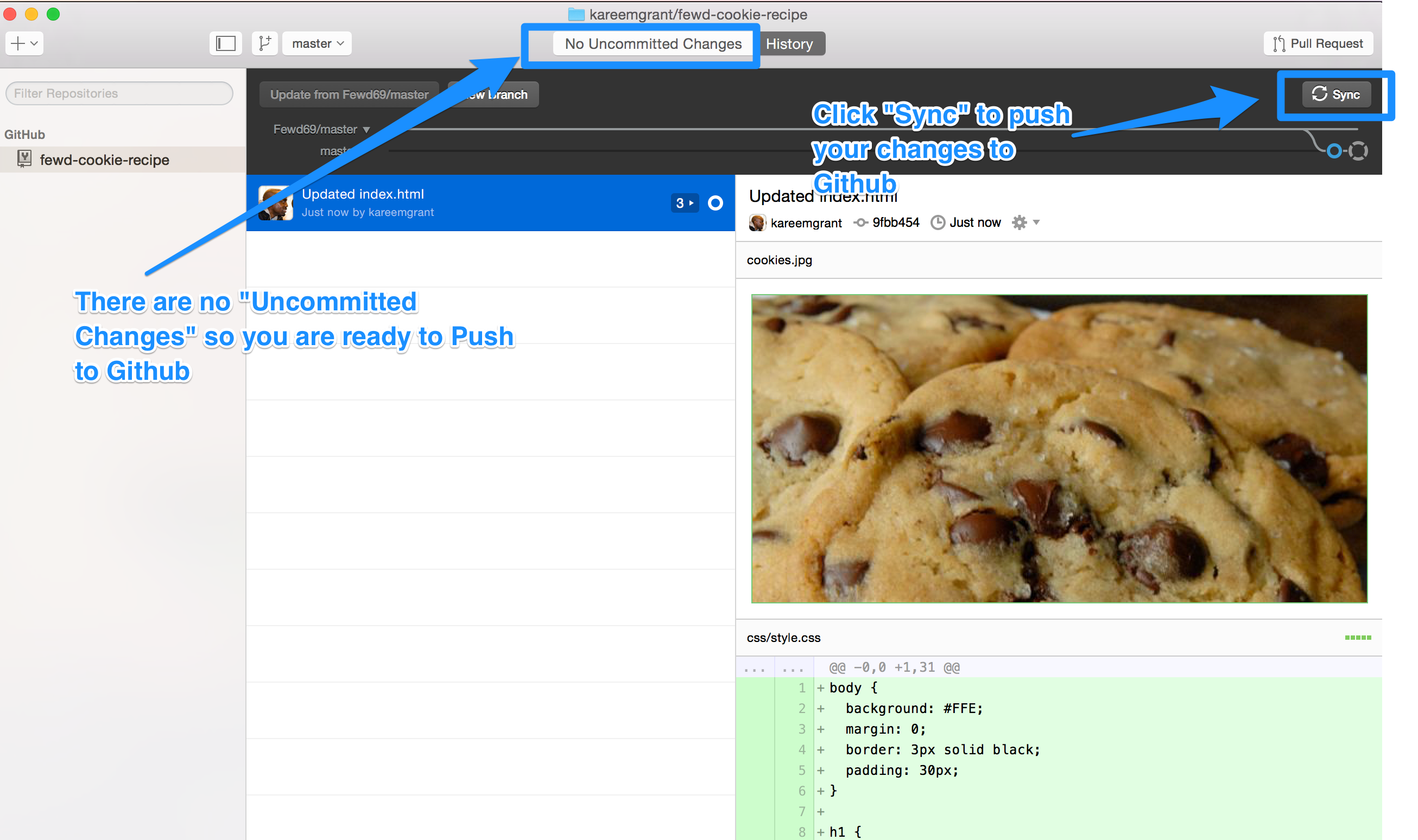
Task: Expand the 3 changed files badge
Action: click(685, 203)
